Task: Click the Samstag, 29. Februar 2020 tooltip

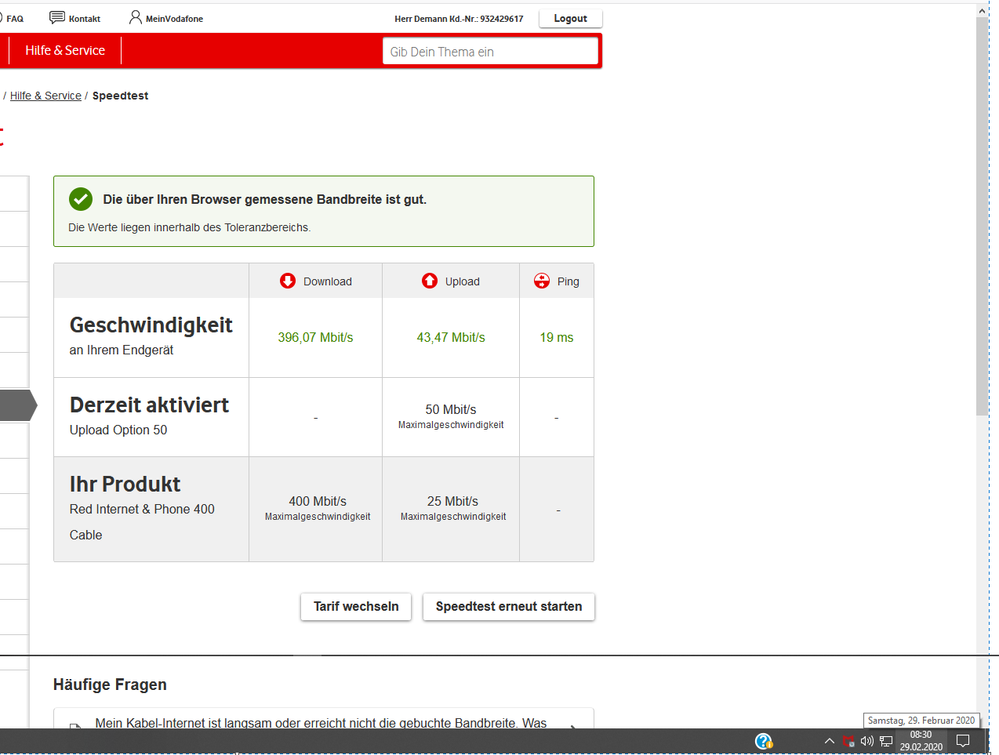Action: pyautogui.click(x=921, y=721)
